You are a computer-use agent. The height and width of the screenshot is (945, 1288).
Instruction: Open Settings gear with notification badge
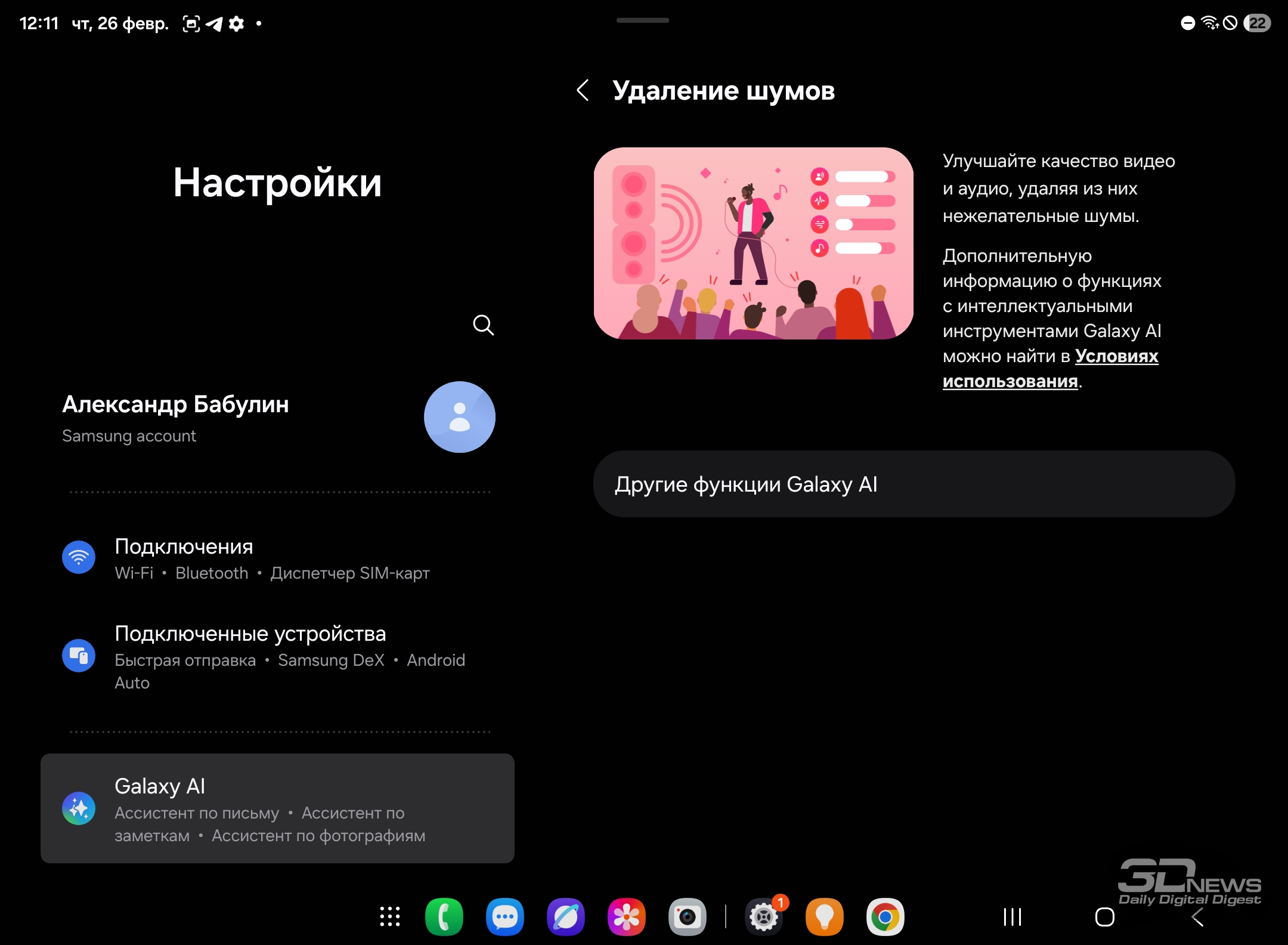(764, 916)
